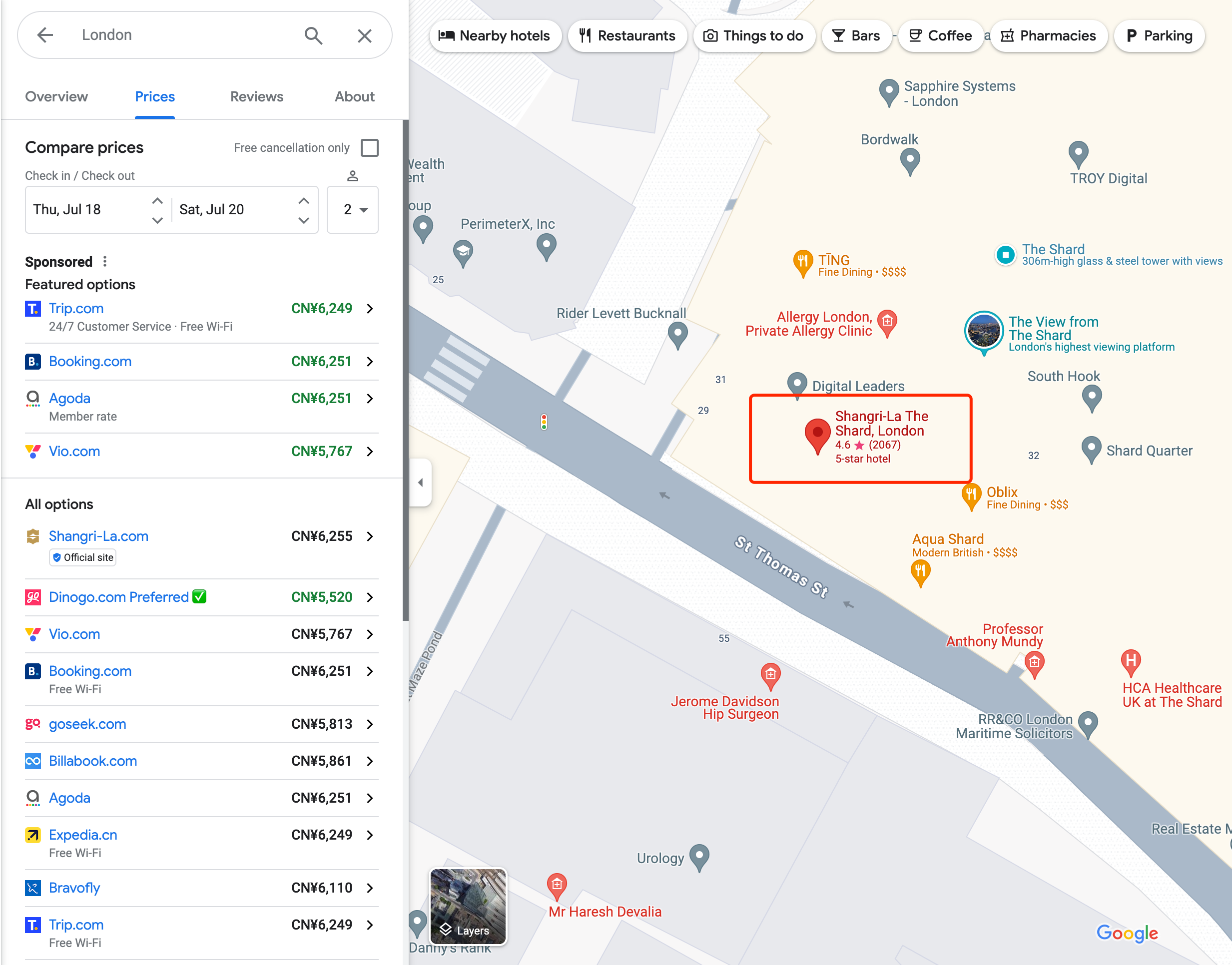Viewport: 1232px width, 965px height.
Task: Click TĪNG restaurant pin on map
Action: click(x=802, y=264)
